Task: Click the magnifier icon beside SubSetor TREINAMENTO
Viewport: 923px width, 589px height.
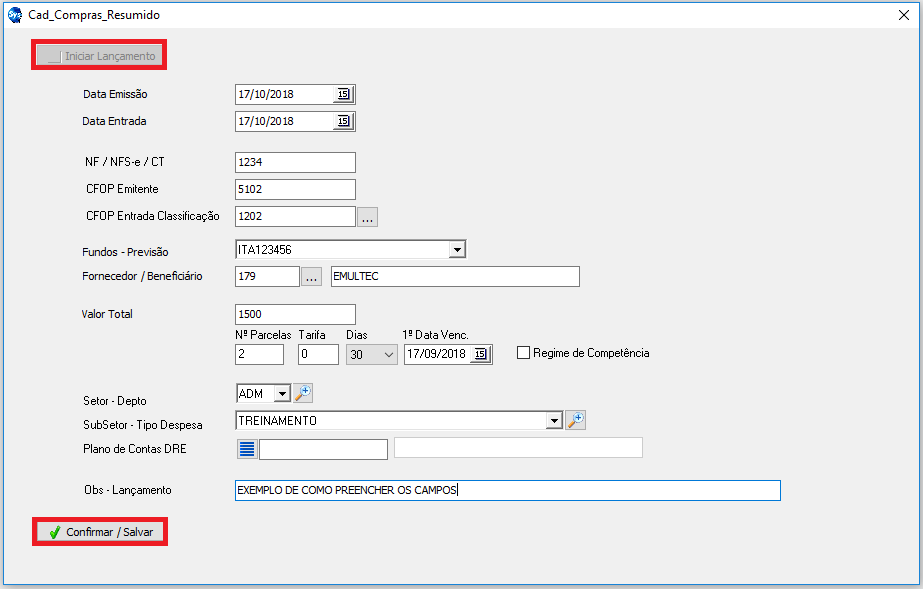Action: coord(575,421)
